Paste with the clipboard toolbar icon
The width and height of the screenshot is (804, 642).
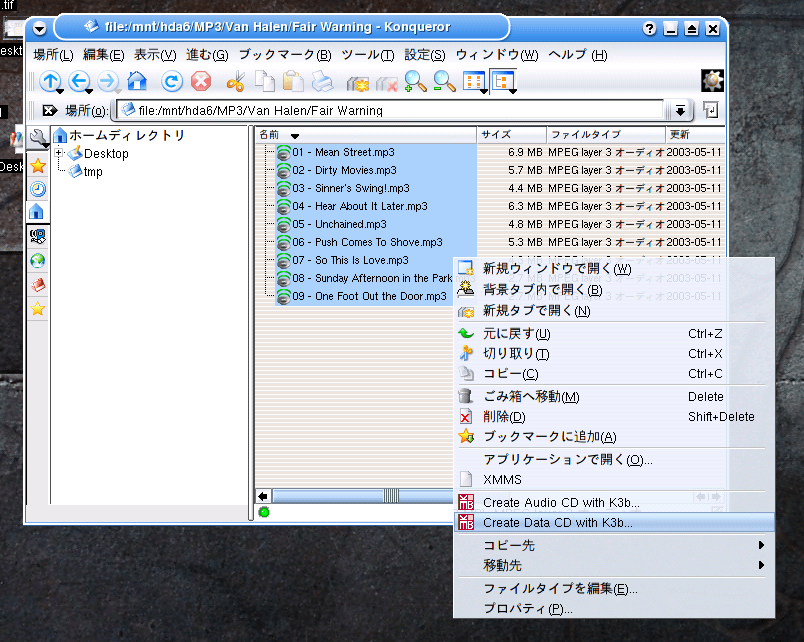293,81
